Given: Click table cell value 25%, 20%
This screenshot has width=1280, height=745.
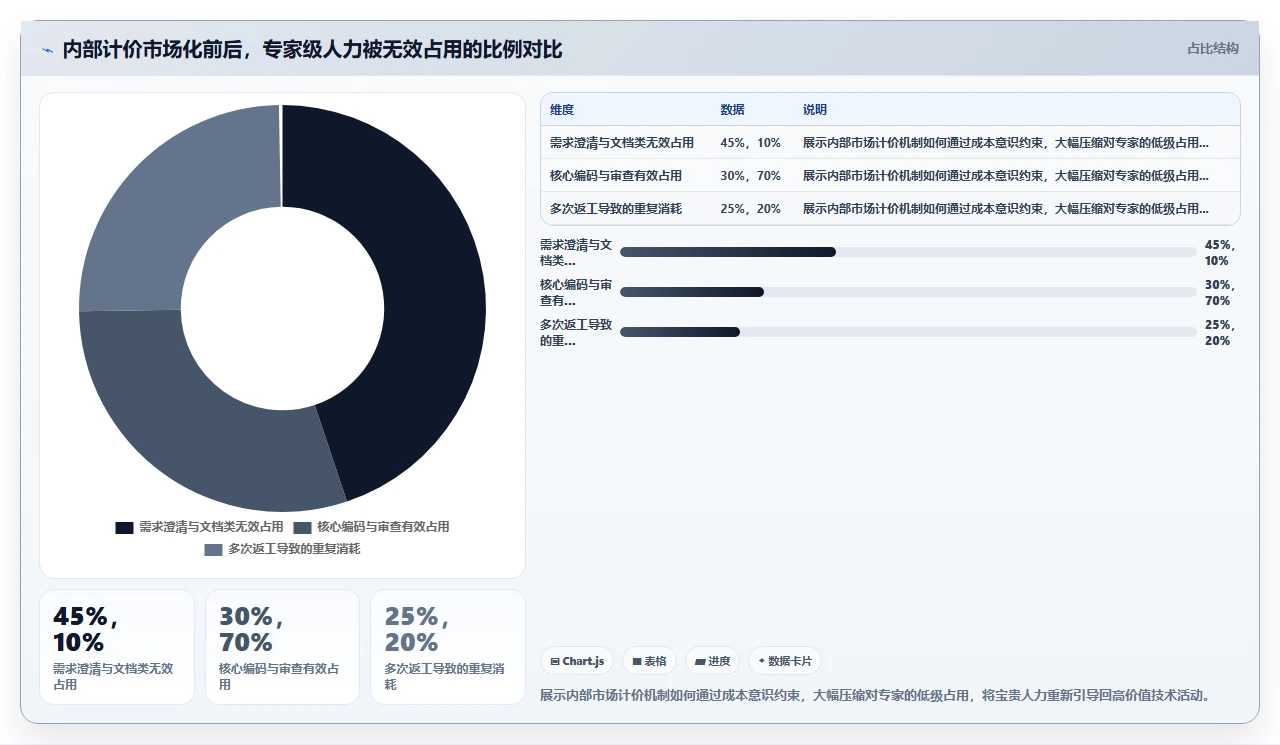Looking at the screenshot, I should [x=750, y=209].
